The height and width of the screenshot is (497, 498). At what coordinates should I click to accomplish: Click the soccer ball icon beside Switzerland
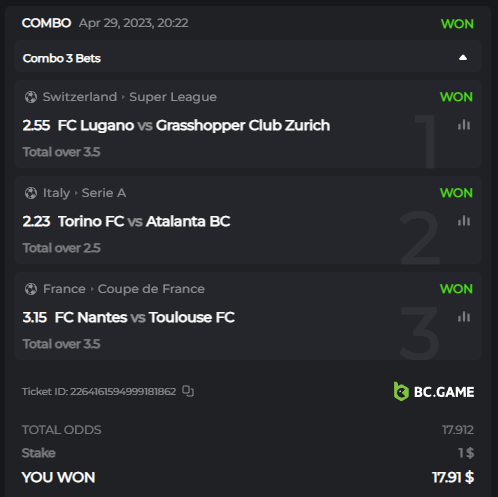tap(31, 97)
